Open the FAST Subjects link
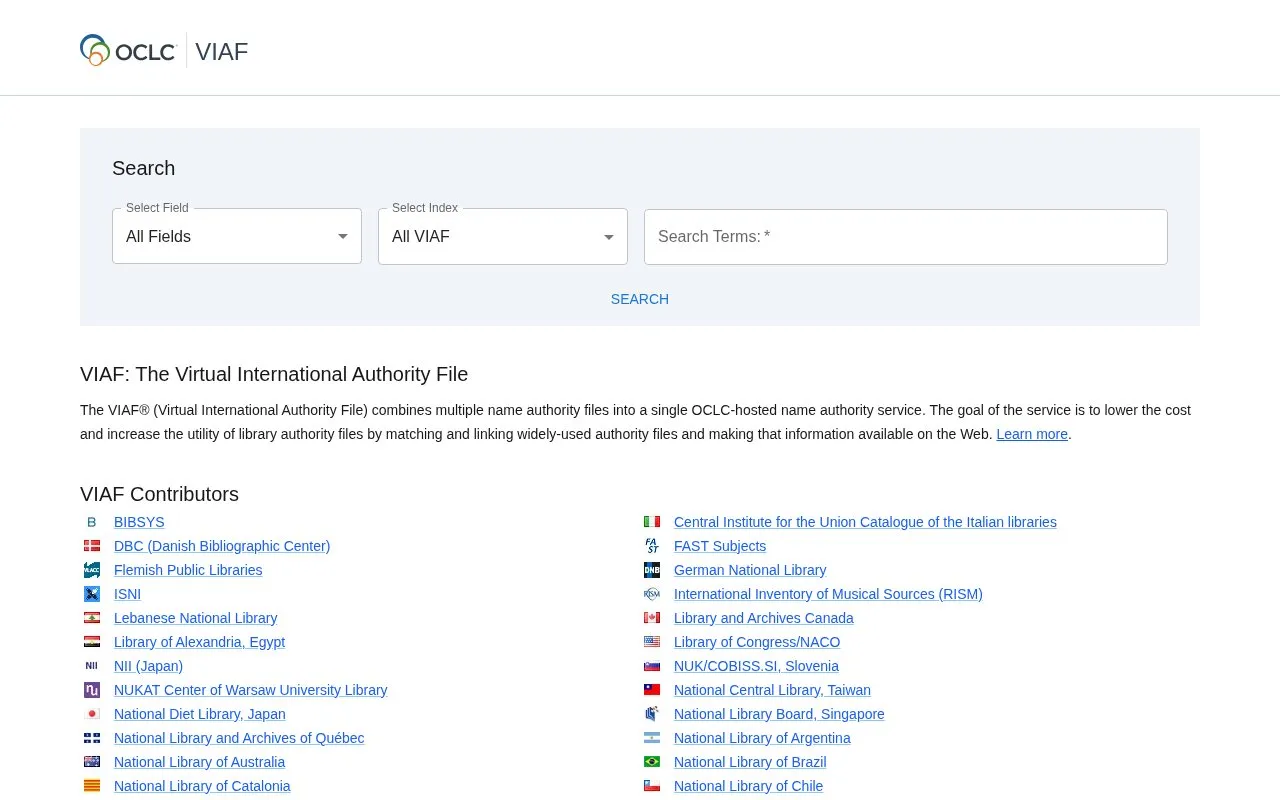Screen dimensions: 1280x800 pos(720,546)
